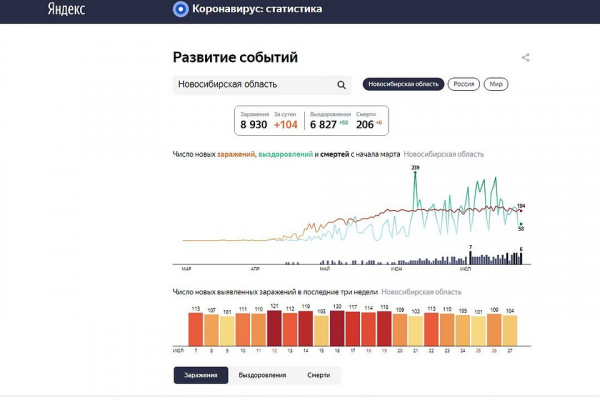Select the Новосибирская область region chip
Screen dimensions: 600x400
pos(401,85)
